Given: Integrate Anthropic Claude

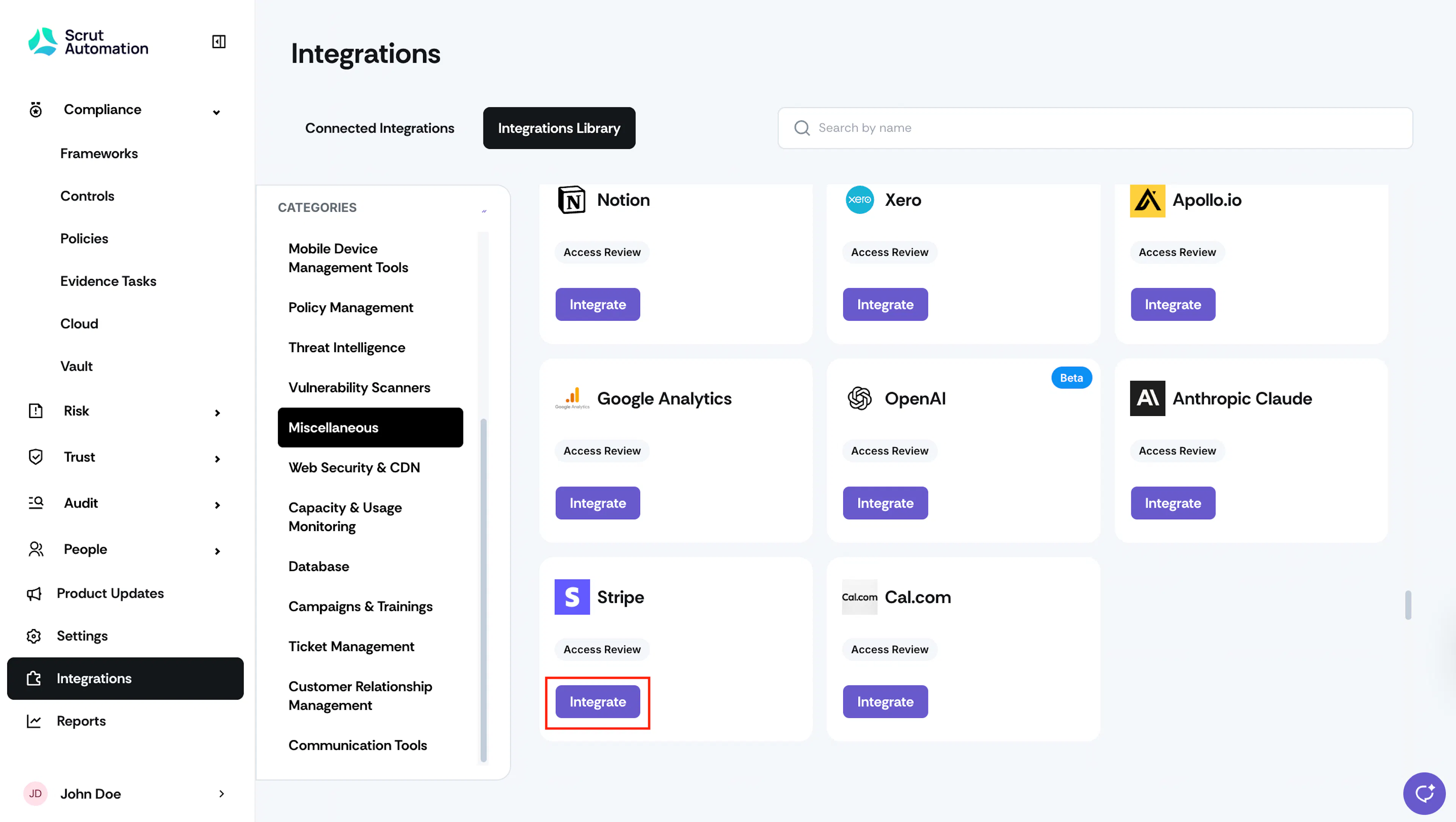Looking at the screenshot, I should pos(1173,503).
